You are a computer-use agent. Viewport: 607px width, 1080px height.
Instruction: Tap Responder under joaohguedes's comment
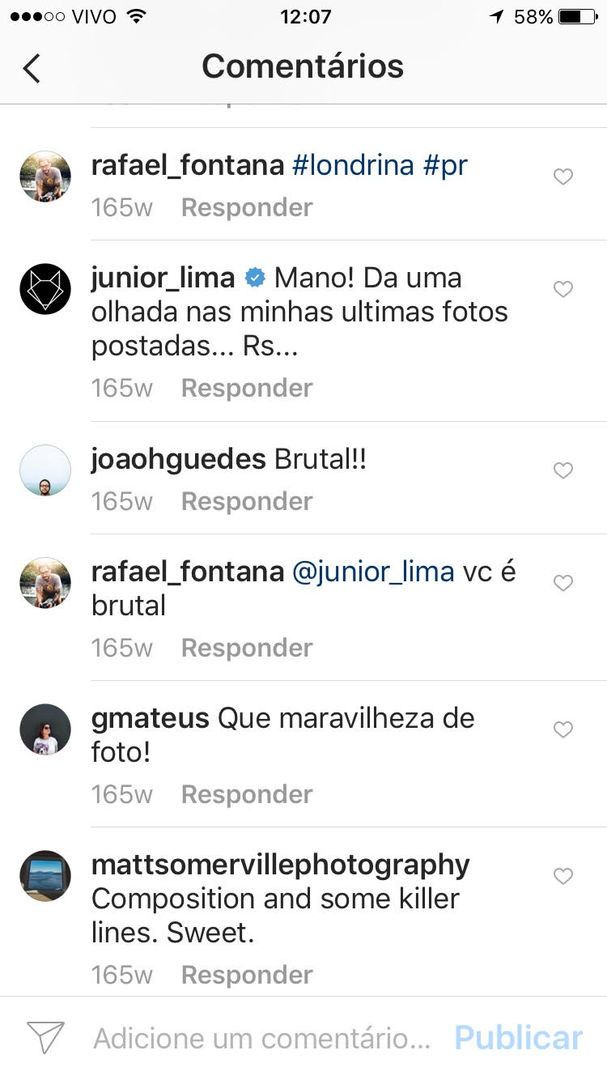click(x=246, y=501)
